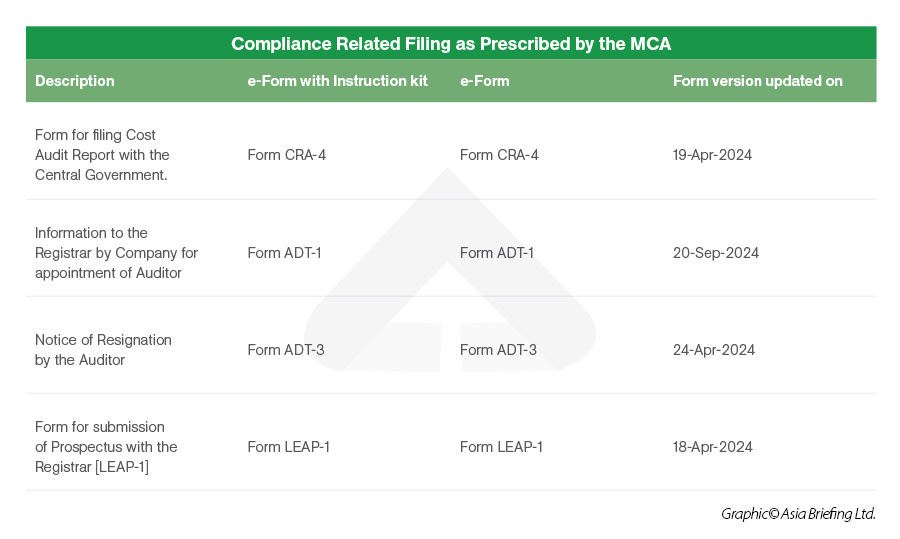Click the 'Graphic © Asia Briefing Ltd.' credit
This screenshot has width=900, height=539.
click(798, 514)
